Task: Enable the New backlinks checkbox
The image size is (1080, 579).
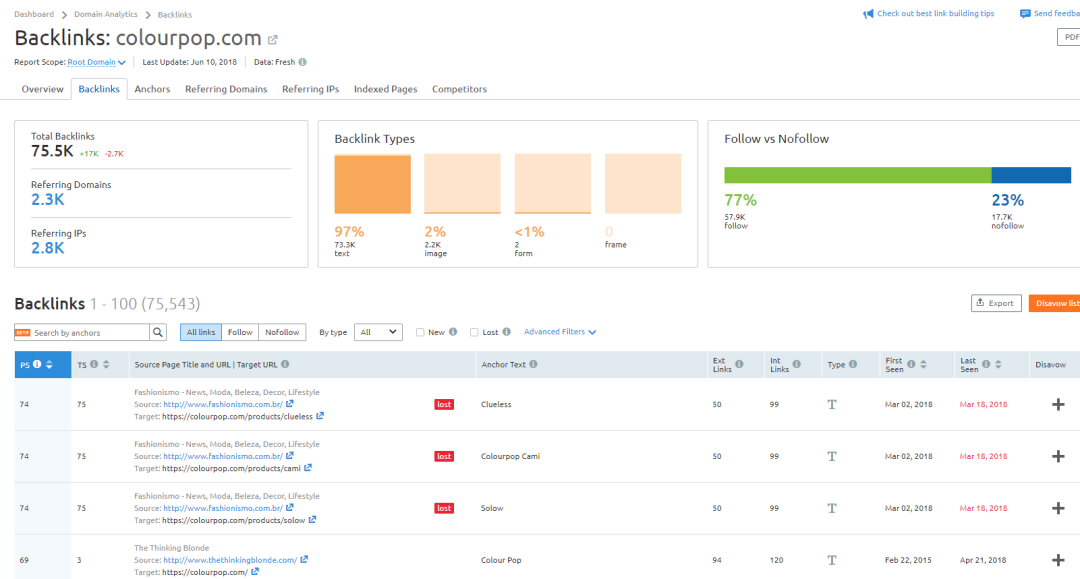Action: click(420, 333)
